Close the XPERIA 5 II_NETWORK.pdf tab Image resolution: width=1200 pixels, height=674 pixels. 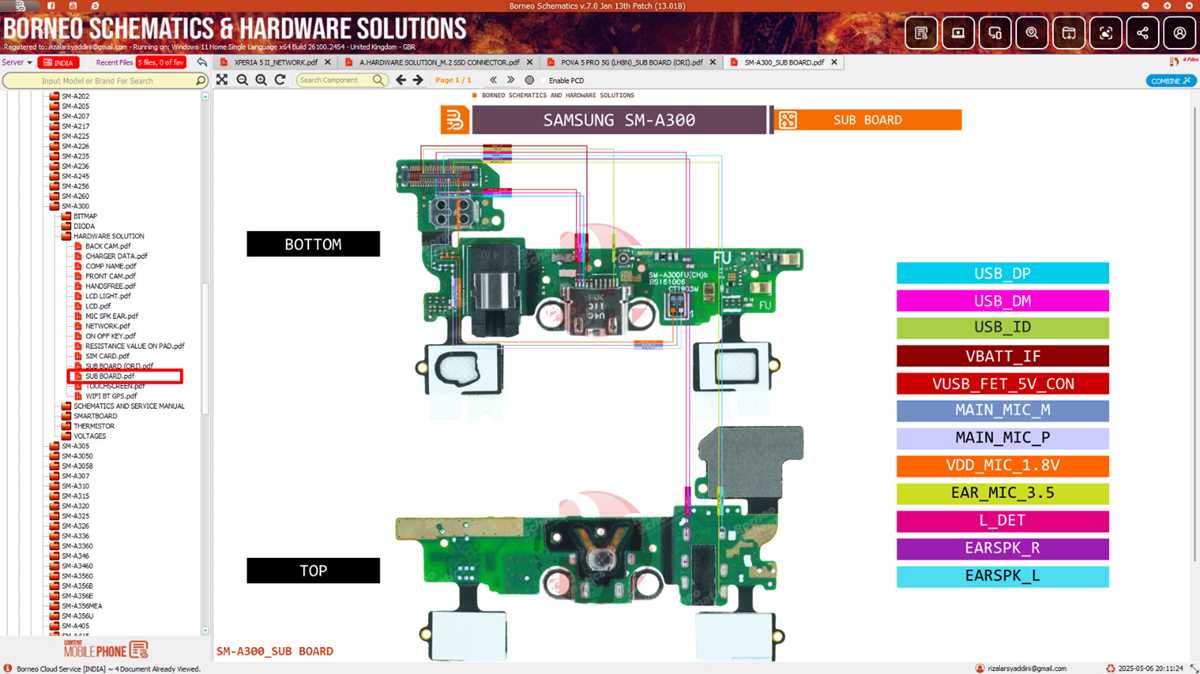click(x=328, y=62)
